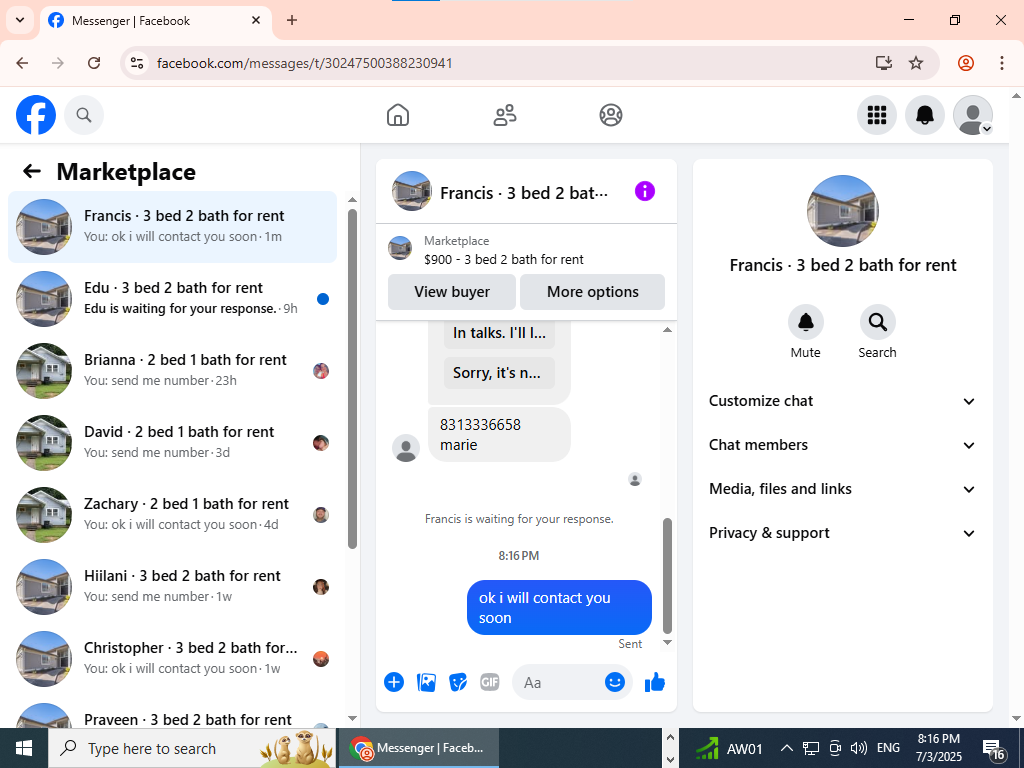Open the tab search dropdown arrow
Screen dimensions: 1024x768
20,20
